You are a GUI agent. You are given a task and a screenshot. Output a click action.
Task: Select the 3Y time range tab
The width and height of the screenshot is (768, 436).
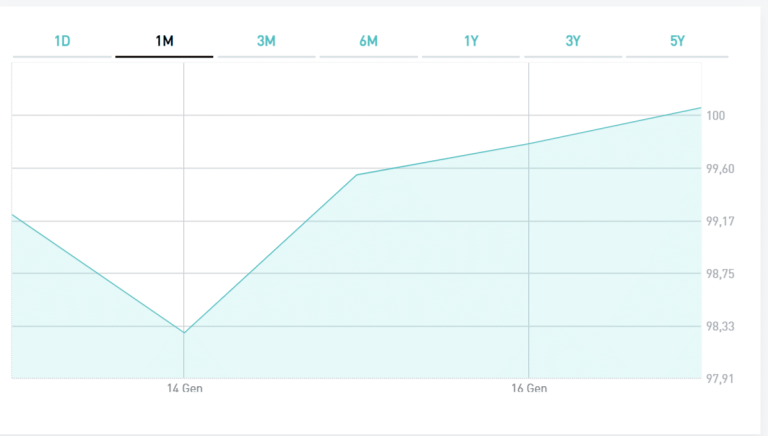tap(573, 42)
